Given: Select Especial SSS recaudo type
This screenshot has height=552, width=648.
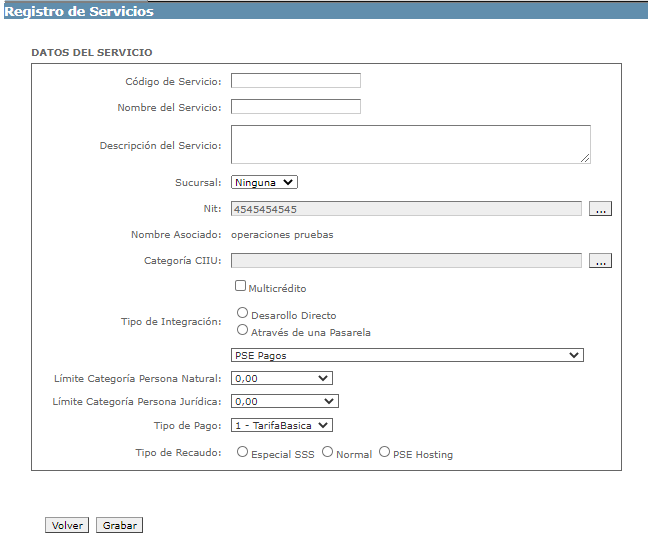Looking at the screenshot, I should pos(242,452).
